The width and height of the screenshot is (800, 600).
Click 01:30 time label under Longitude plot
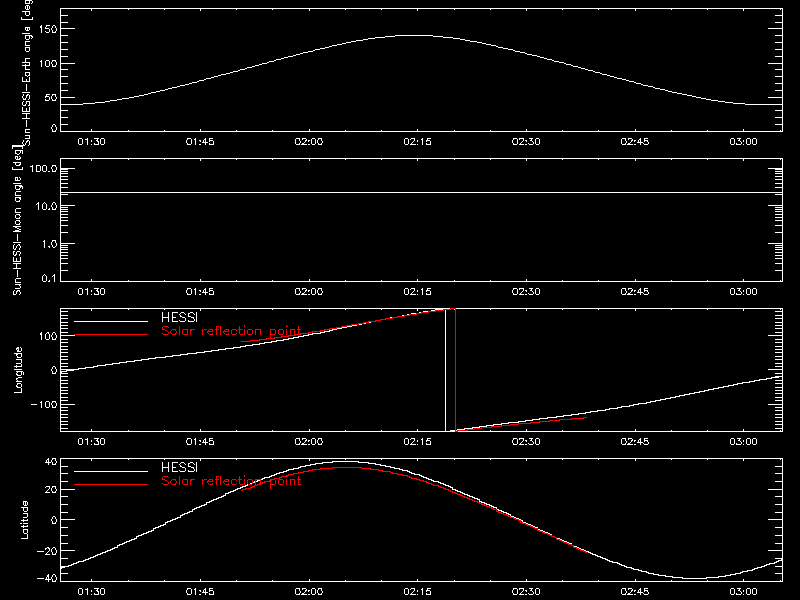(91, 441)
